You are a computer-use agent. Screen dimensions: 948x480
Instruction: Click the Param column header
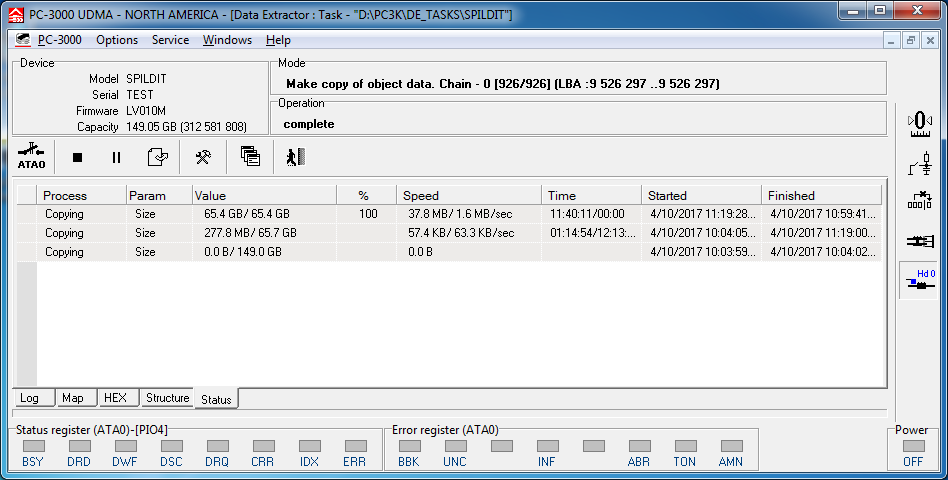(159, 195)
